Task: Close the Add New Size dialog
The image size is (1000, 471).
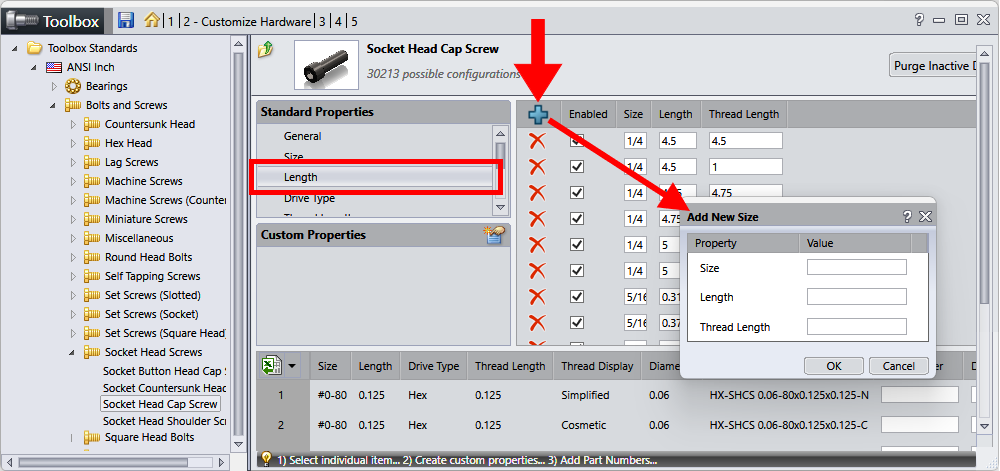Action: (925, 217)
